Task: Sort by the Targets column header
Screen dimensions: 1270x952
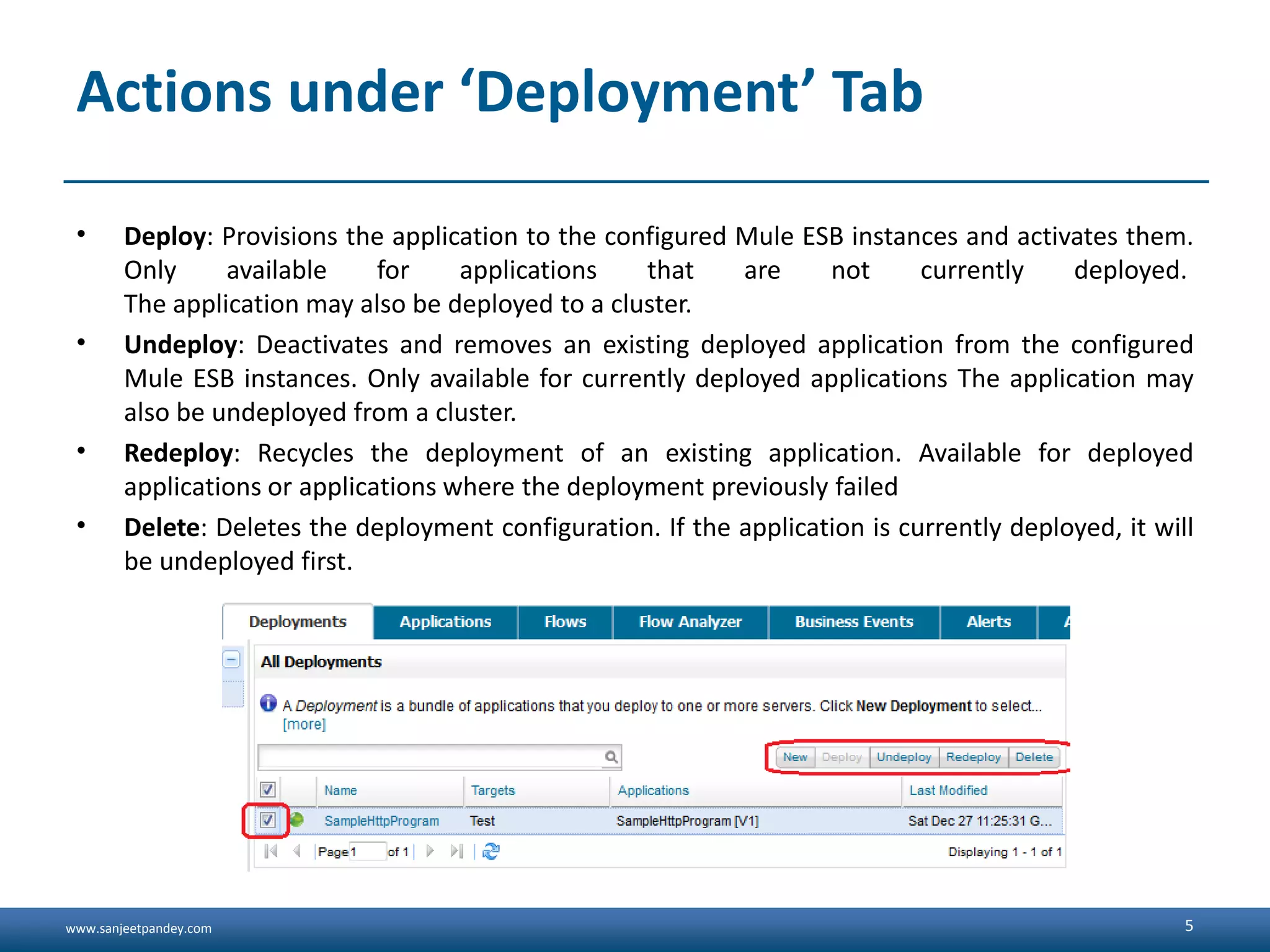Action: [x=537, y=790]
